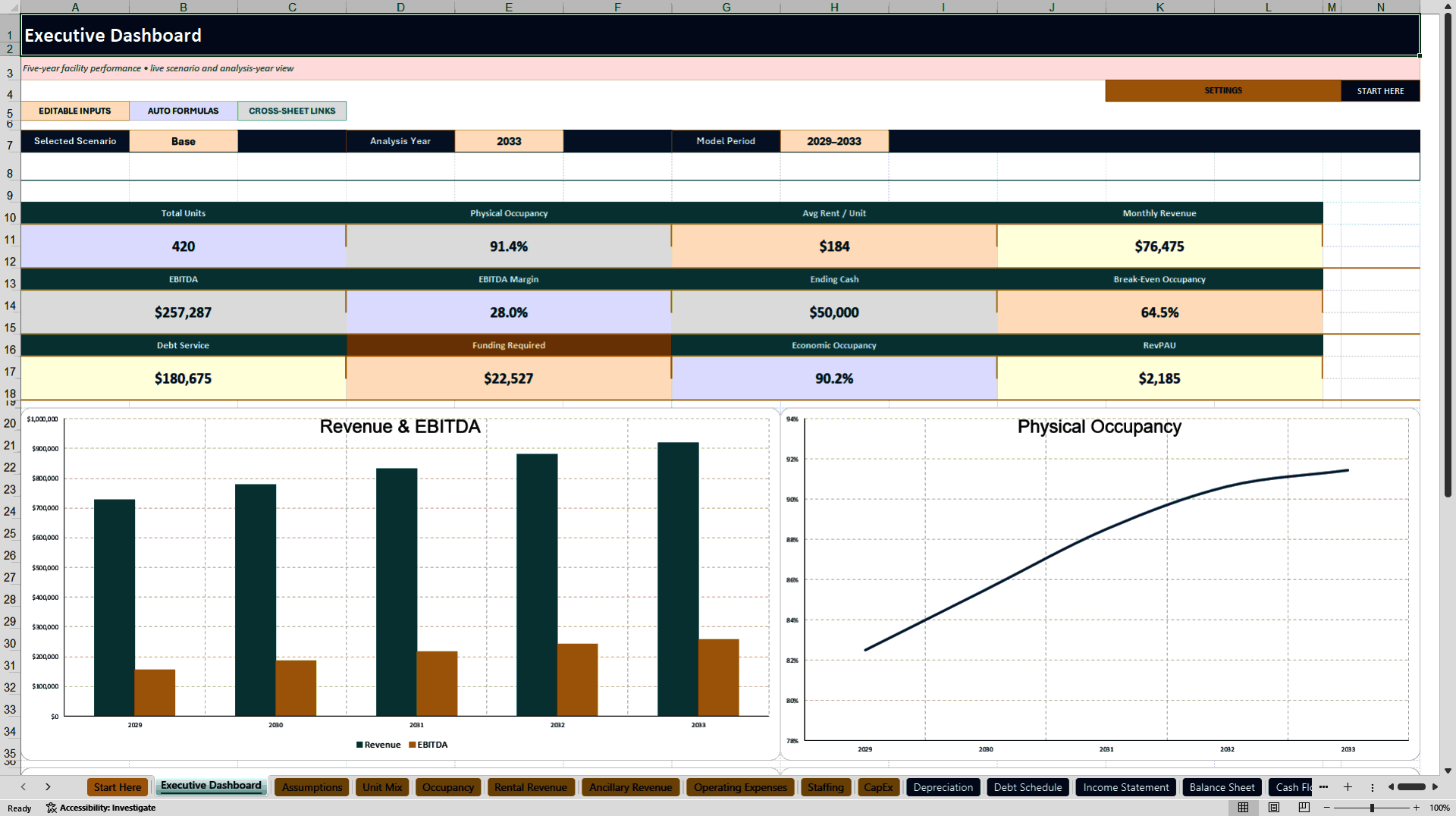Select the Base scenario input cell

coord(184,141)
